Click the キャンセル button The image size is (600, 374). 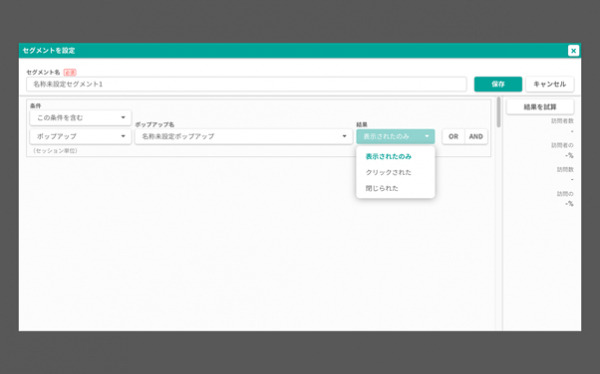point(549,84)
